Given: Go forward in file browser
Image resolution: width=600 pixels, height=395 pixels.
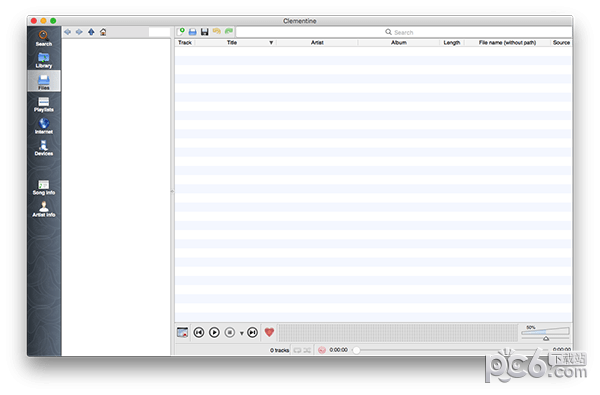Looking at the screenshot, I should (79, 32).
